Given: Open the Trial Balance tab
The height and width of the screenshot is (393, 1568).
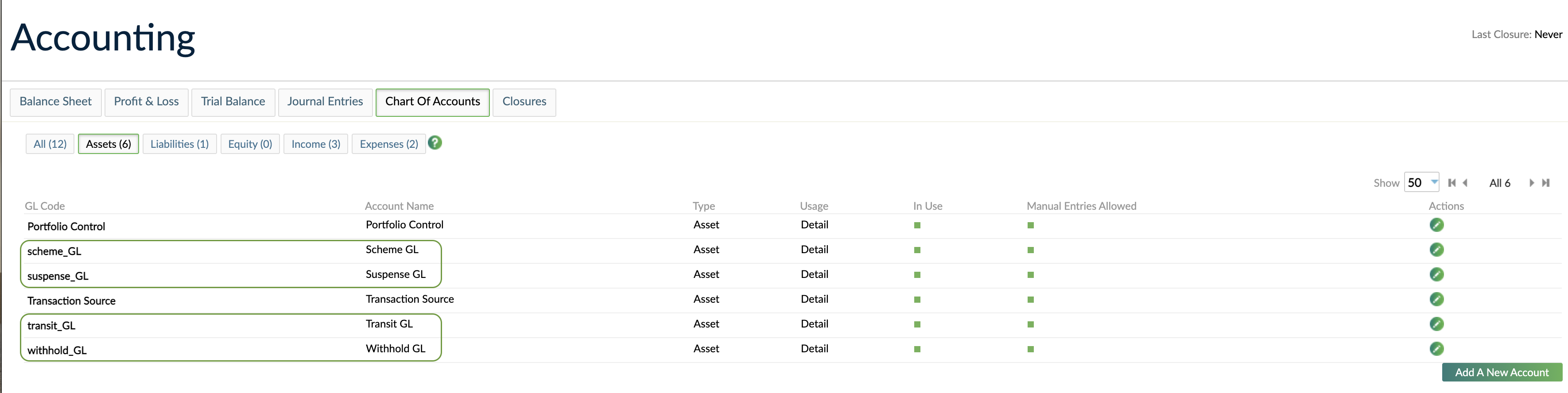Looking at the screenshot, I should [x=233, y=102].
